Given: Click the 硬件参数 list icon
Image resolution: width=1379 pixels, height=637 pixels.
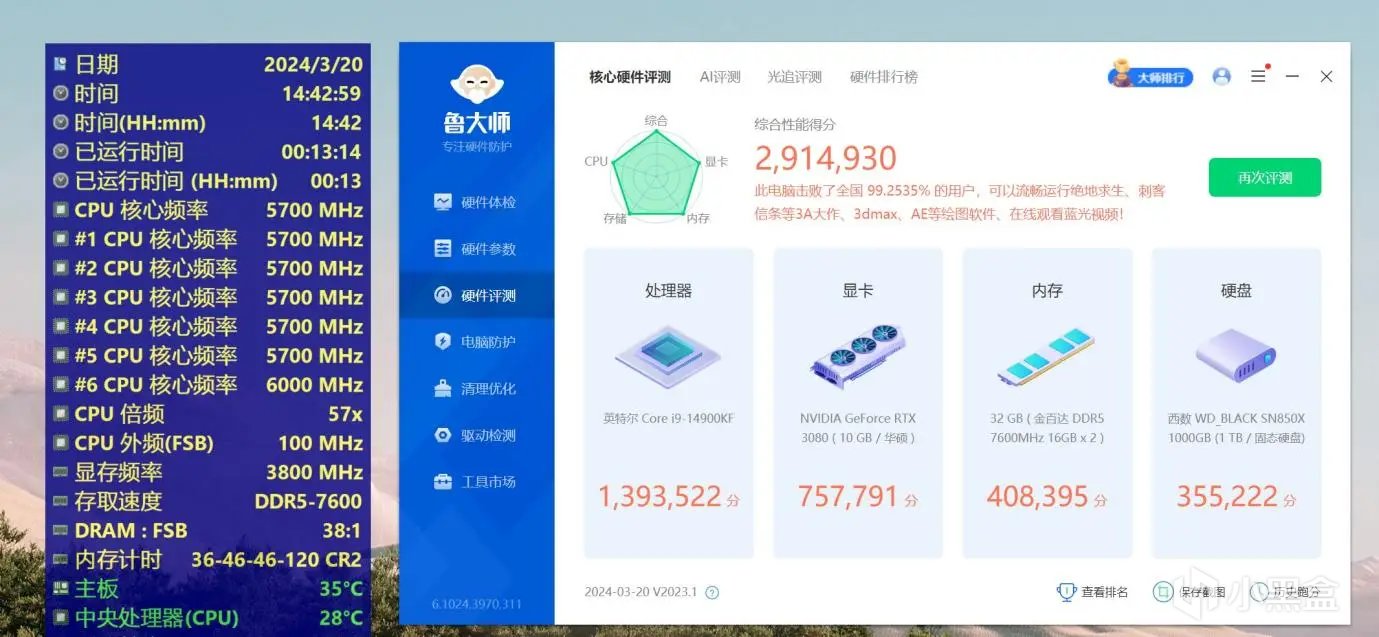Looking at the screenshot, I should [x=443, y=249].
